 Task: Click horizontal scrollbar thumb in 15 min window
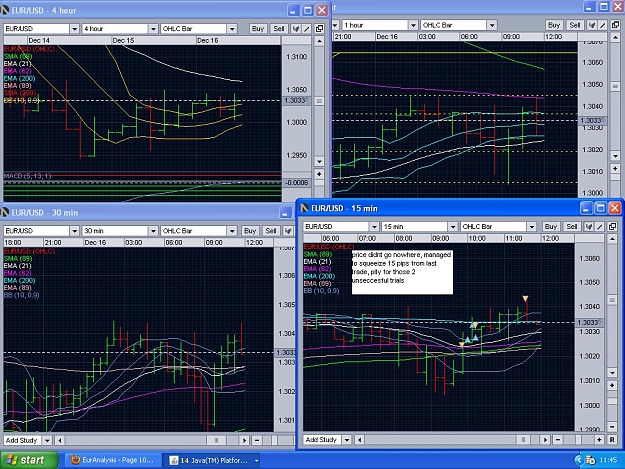pyautogui.click(x=523, y=440)
